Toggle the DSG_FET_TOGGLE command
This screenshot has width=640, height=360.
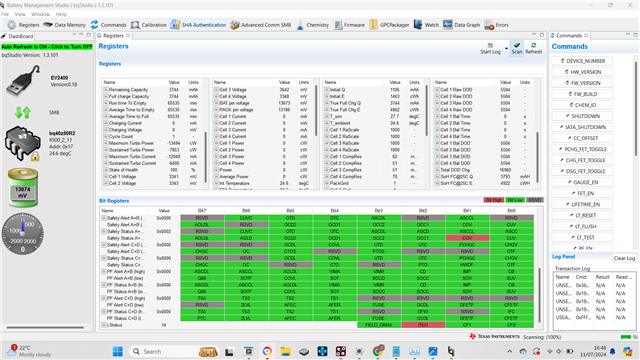tap(582, 171)
